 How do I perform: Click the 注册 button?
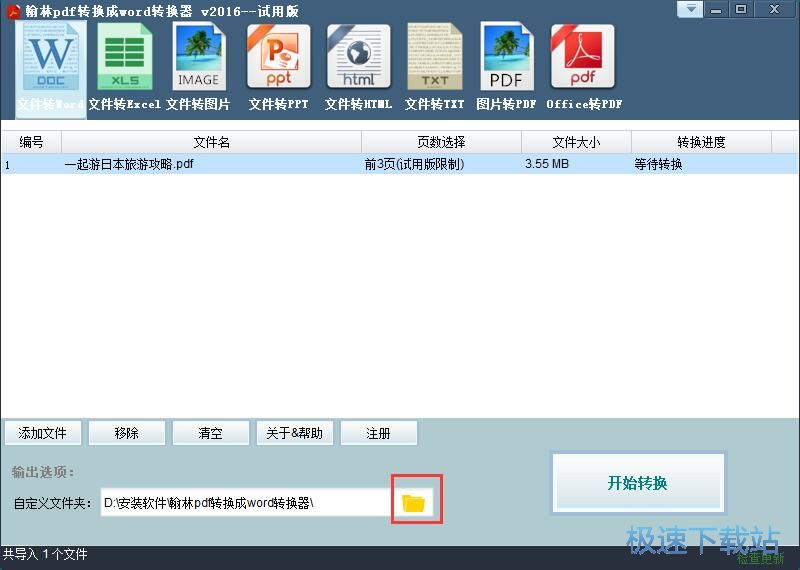(x=379, y=433)
